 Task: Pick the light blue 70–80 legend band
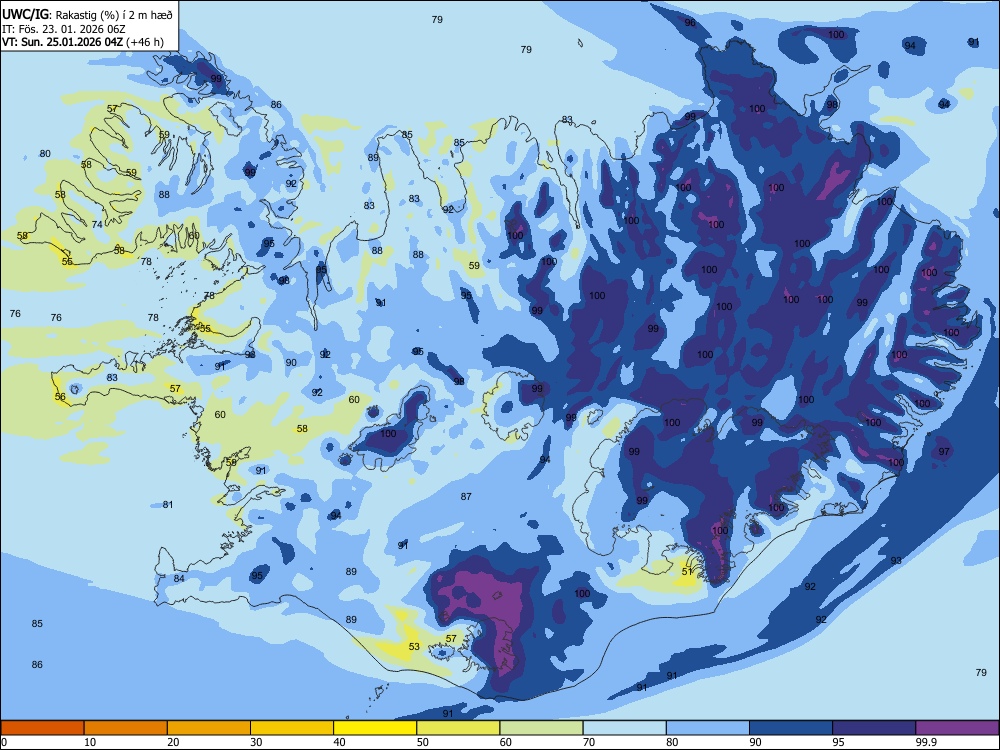pyautogui.click(x=624, y=728)
